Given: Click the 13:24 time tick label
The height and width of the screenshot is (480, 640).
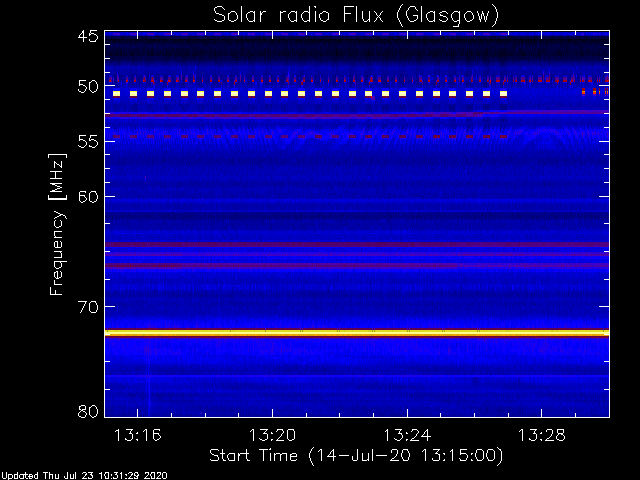Looking at the screenshot, I should (x=405, y=435).
